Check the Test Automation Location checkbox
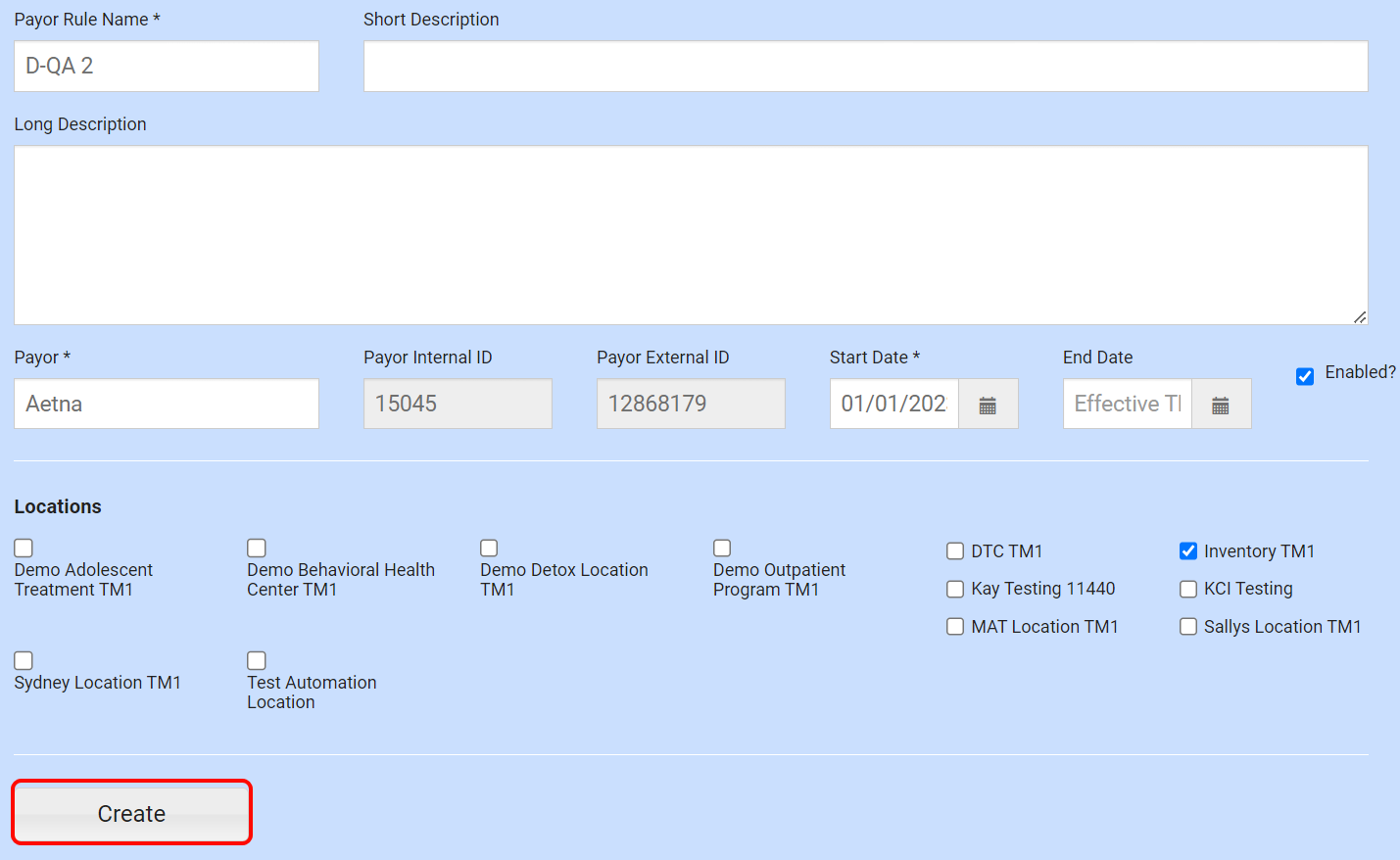Viewport: 1400px width, 860px height. [x=256, y=660]
